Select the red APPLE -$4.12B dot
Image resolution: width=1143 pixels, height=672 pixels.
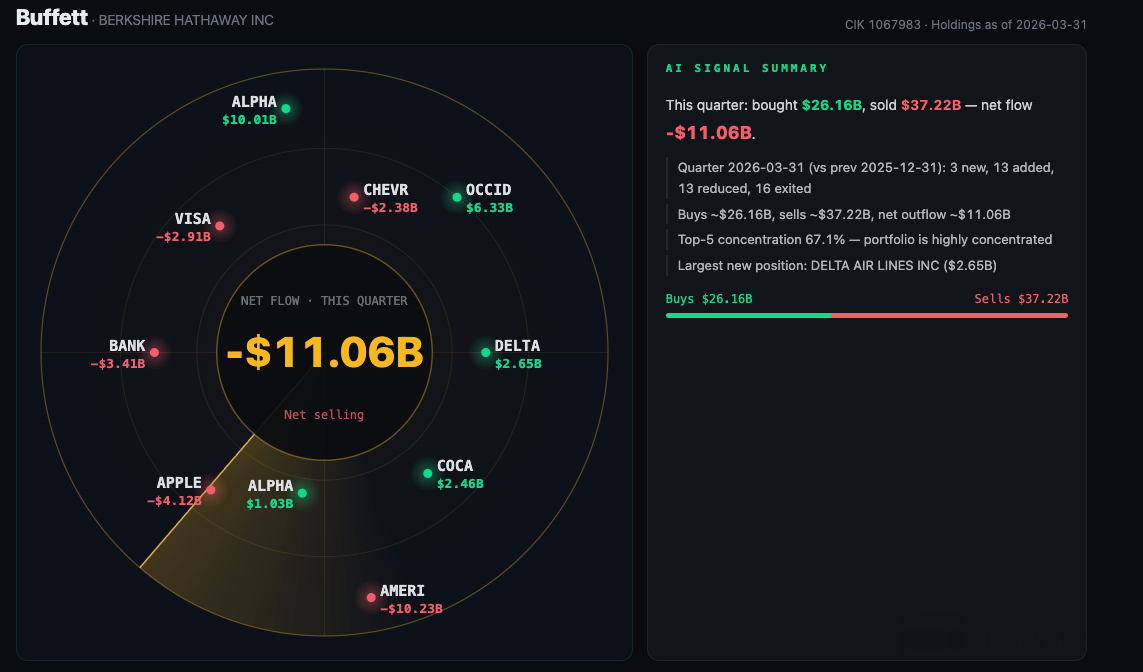click(x=211, y=490)
